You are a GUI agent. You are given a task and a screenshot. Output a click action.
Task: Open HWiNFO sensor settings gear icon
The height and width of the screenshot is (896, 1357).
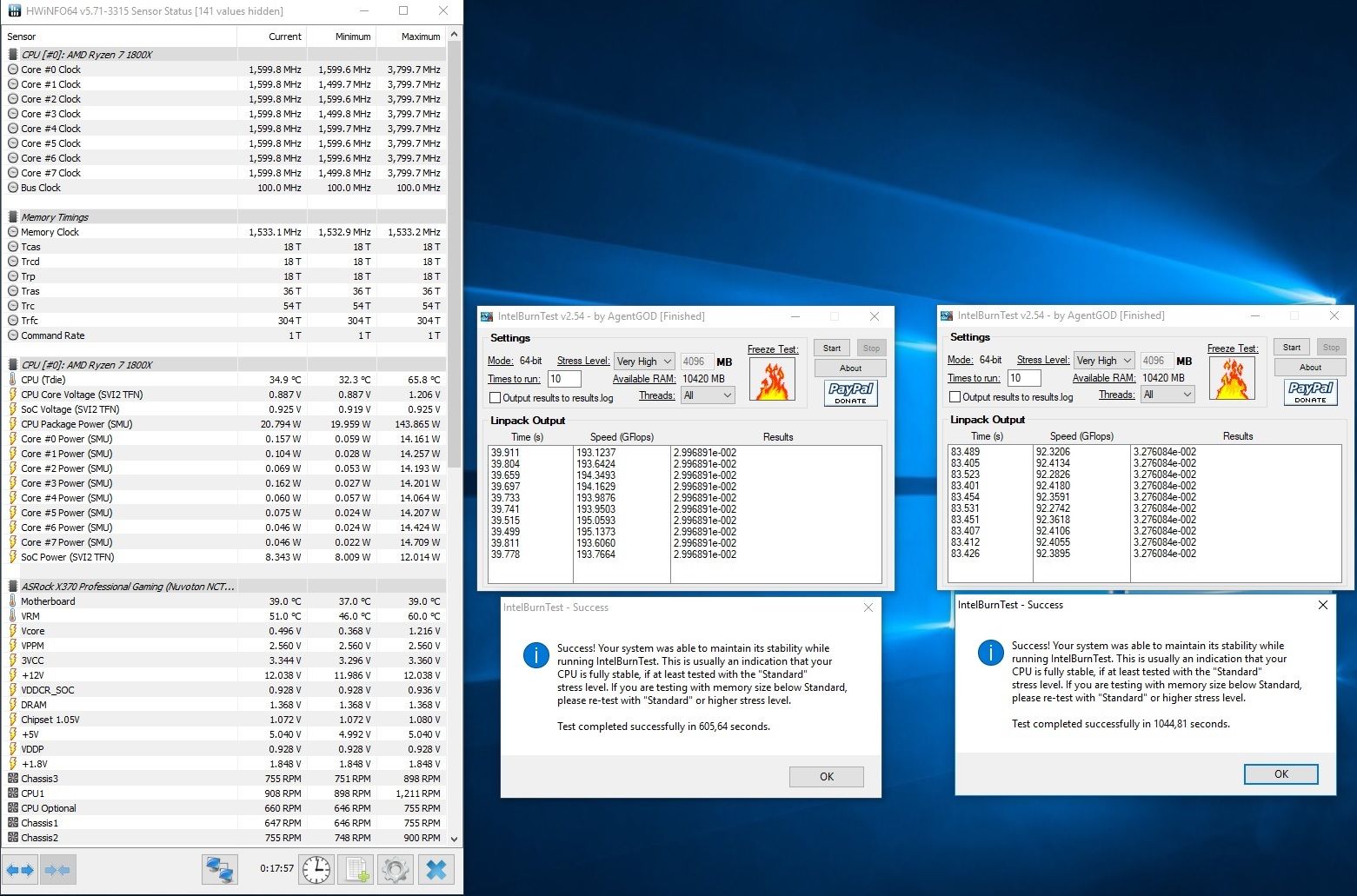tap(395, 869)
